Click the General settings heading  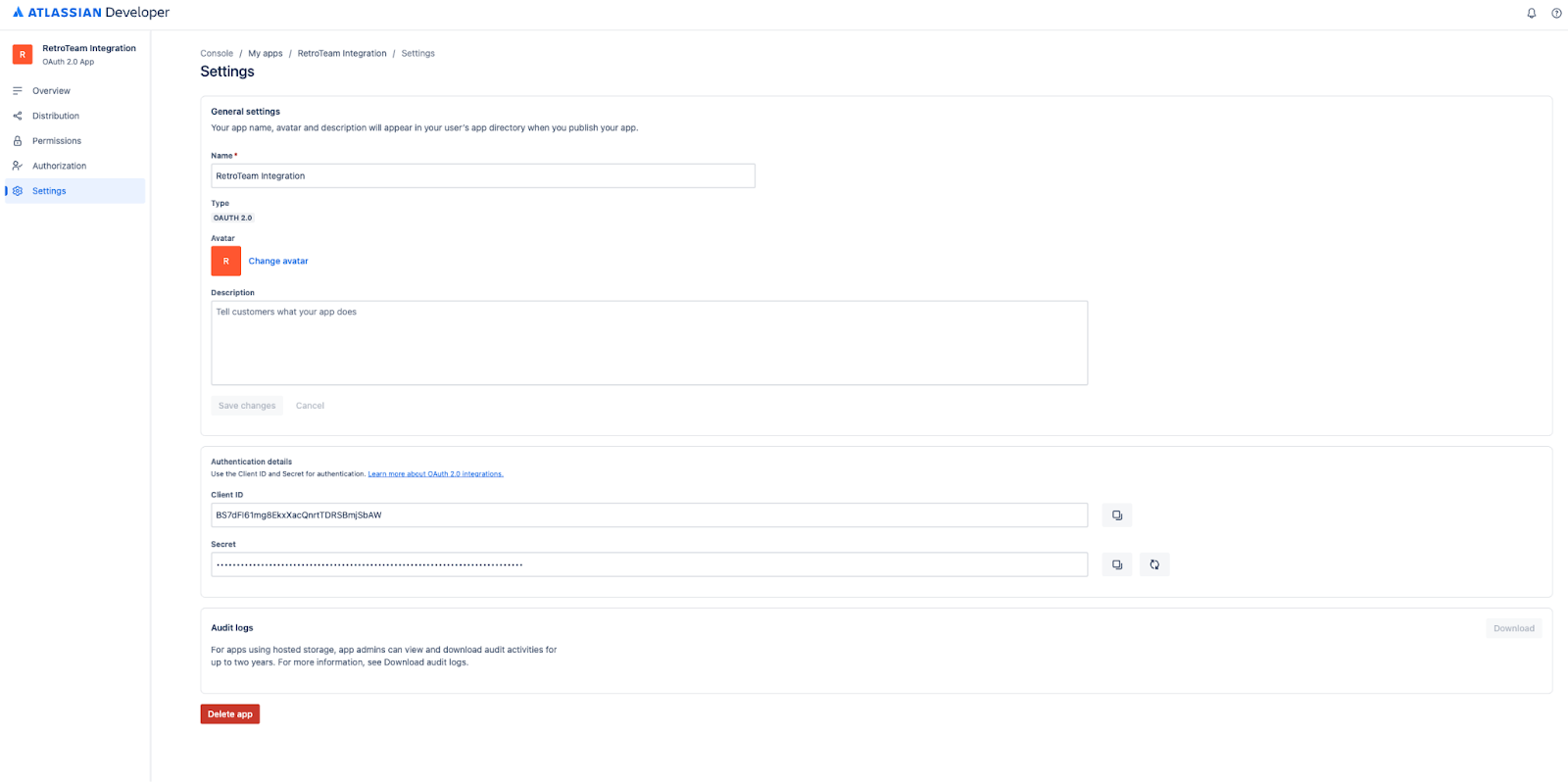(245, 112)
